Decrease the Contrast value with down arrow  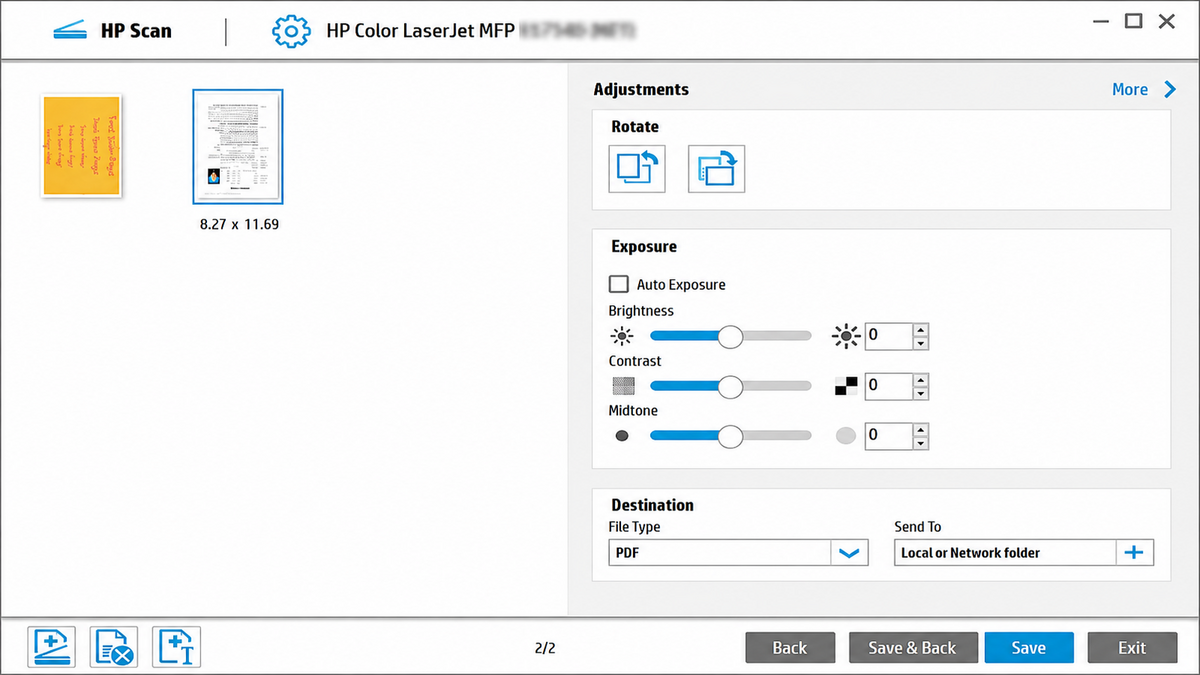(921, 392)
